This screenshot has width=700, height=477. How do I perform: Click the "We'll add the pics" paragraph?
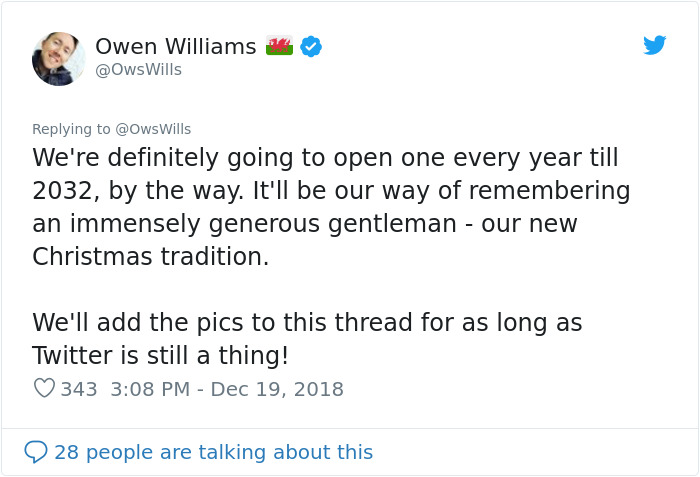(x=307, y=339)
